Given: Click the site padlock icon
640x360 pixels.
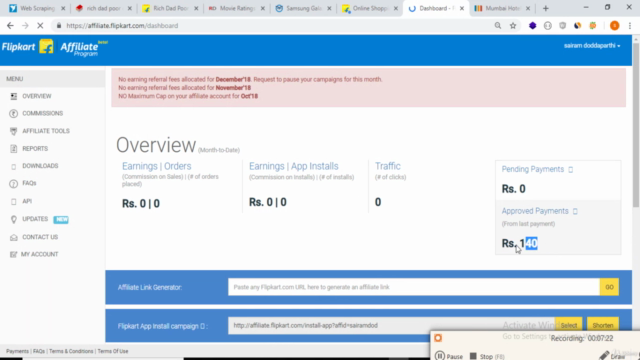Looking at the screenshot, I should pos(59,25).
